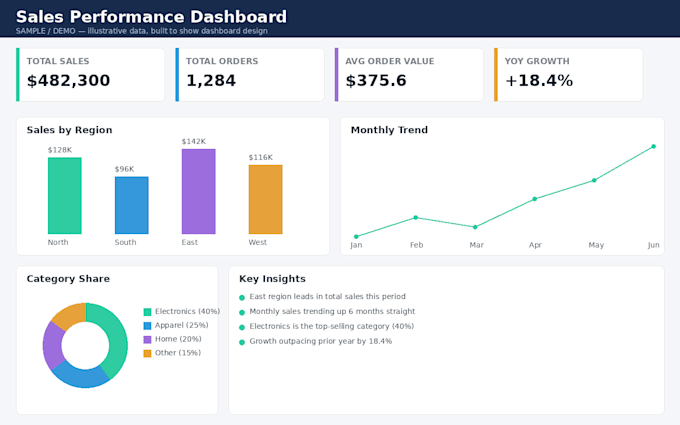Click the South axis label
Viewport: 680px width, 425px height.
[x=125, y=242]
